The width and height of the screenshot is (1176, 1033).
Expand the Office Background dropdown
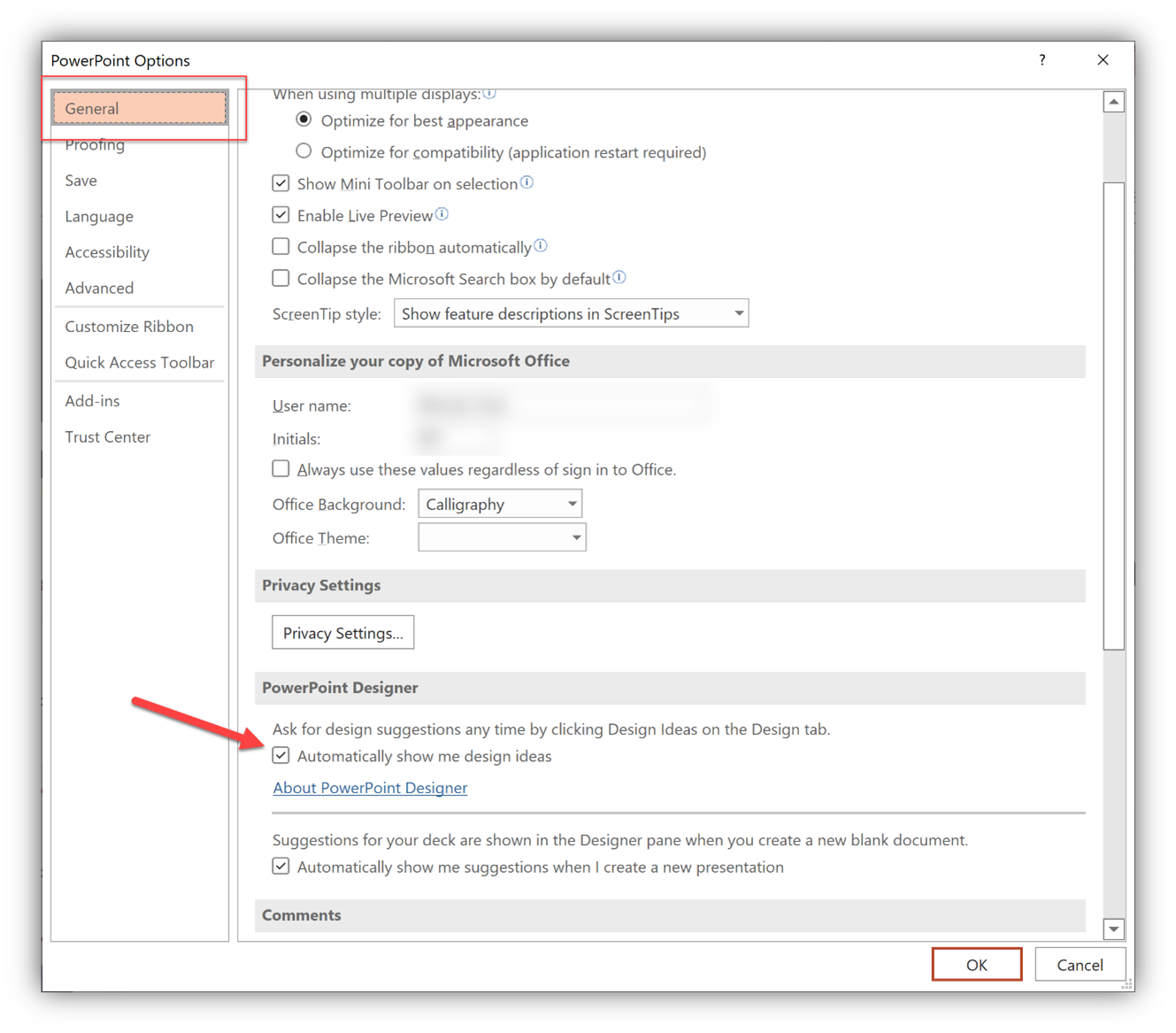point(500,504)
